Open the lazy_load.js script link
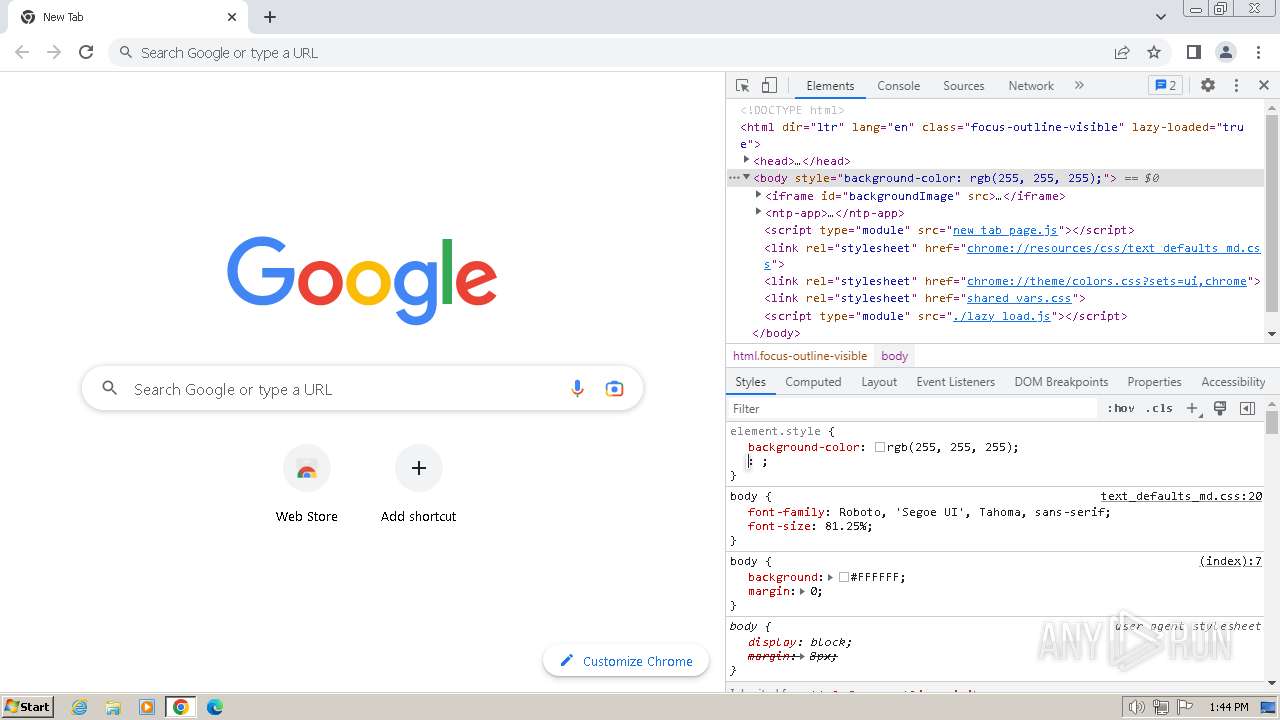This screenshot has height=720, width=1280. [x=1002, y=316]
